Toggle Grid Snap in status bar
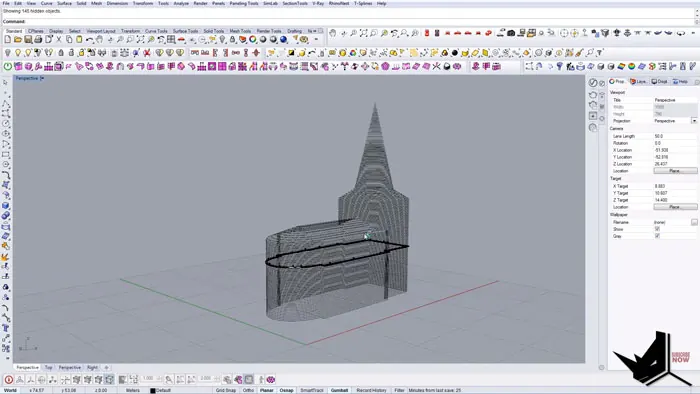Image resolution: width=700 pixels, height=394 pixels. (225, 390)
